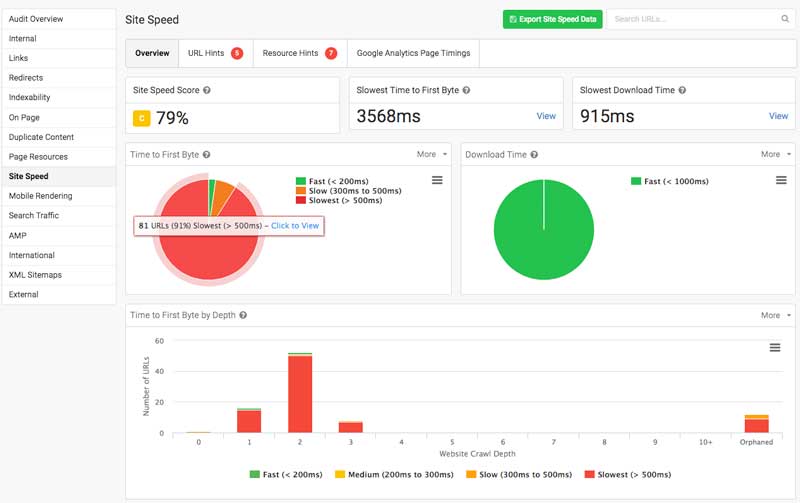Click the search magnifier icon
The width and height of the screenshot is (800, 503).
(785, 19)
